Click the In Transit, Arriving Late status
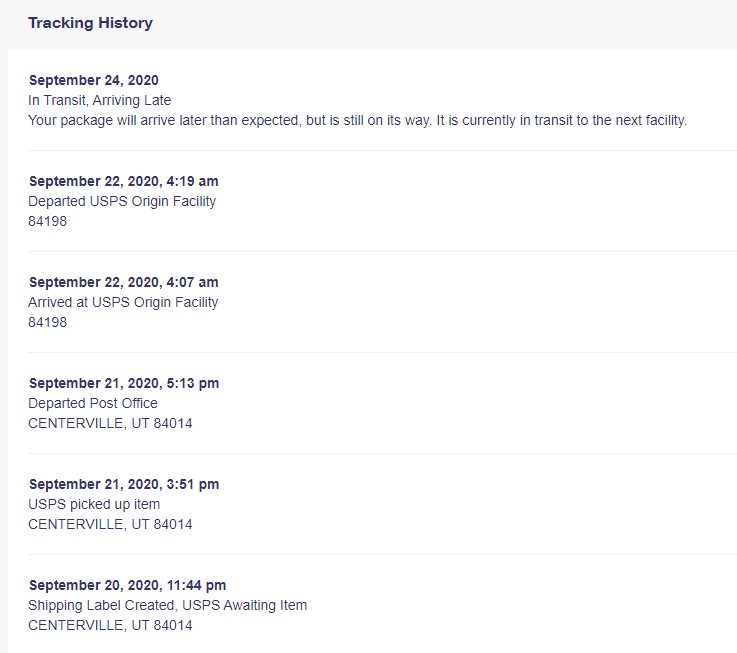The width and height of the screenshot is (737, 653). pos(100,100)
